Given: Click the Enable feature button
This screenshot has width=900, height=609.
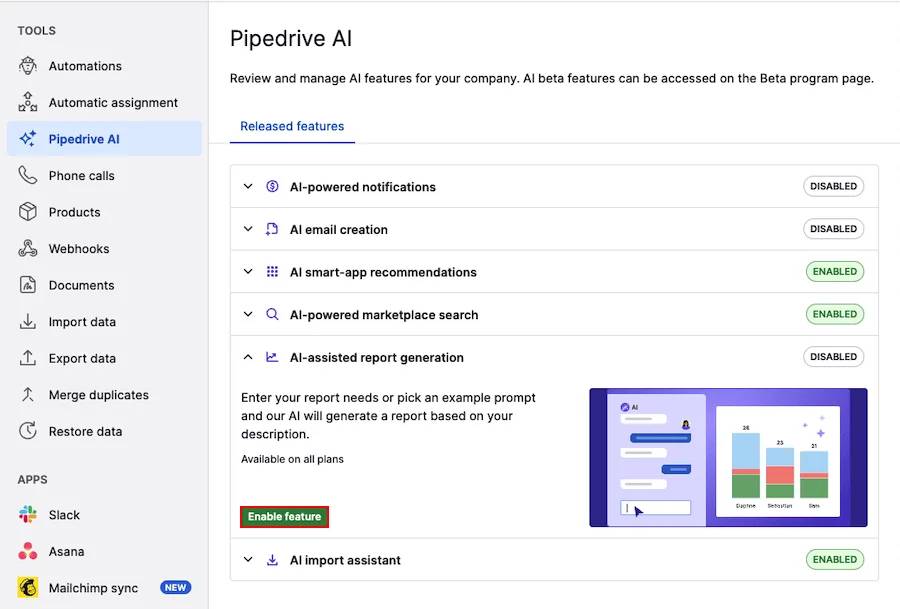Looking at the screenshot, I should click(x=284, y=516).
